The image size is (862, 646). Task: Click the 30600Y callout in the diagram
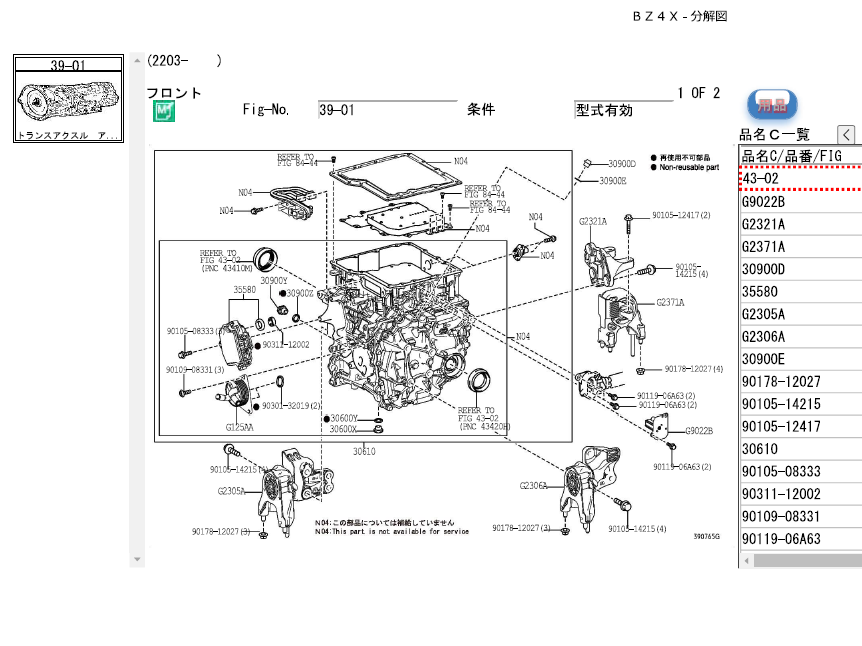[x=344, y=418]
